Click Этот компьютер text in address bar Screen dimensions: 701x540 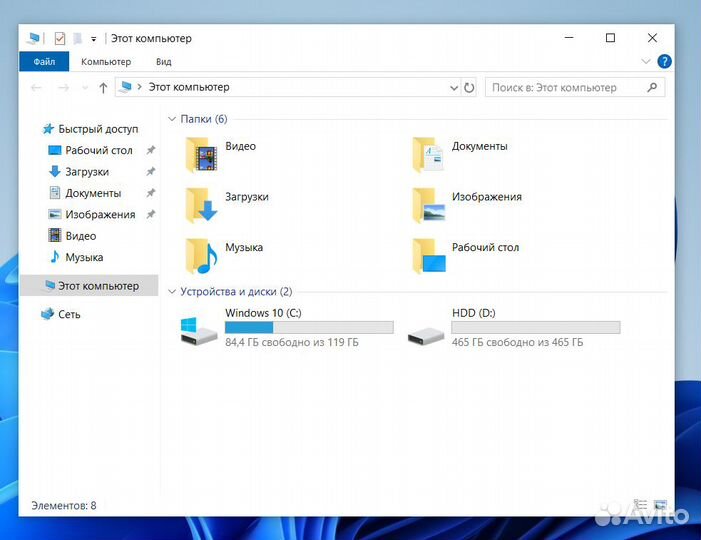[x=189, y=87]
